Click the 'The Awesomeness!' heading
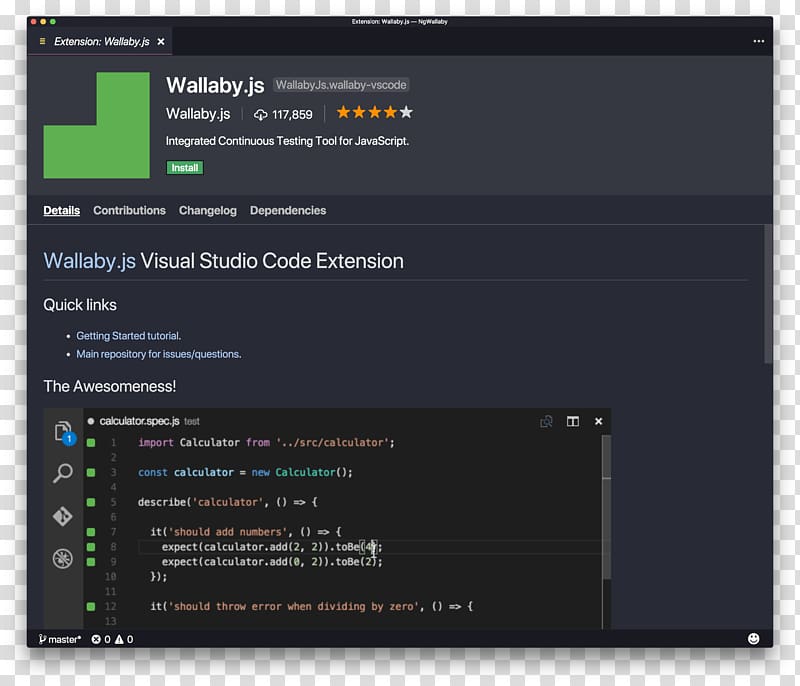Image resolution: width=800 pixels, height=686 pixels. click(x=110, y=387)
